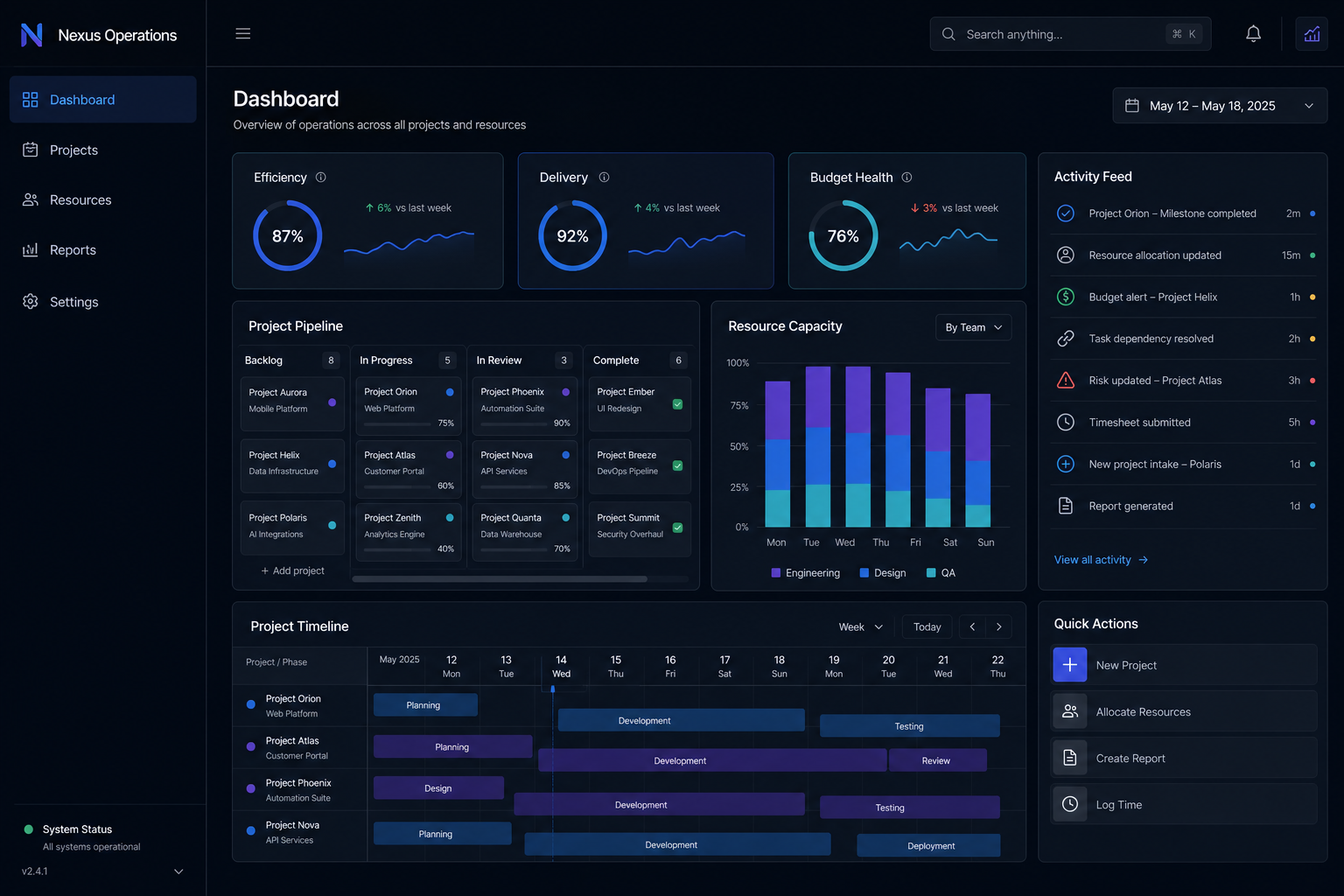
Task: Click the New Project quick action
Action: click(x=1184, y=665)
